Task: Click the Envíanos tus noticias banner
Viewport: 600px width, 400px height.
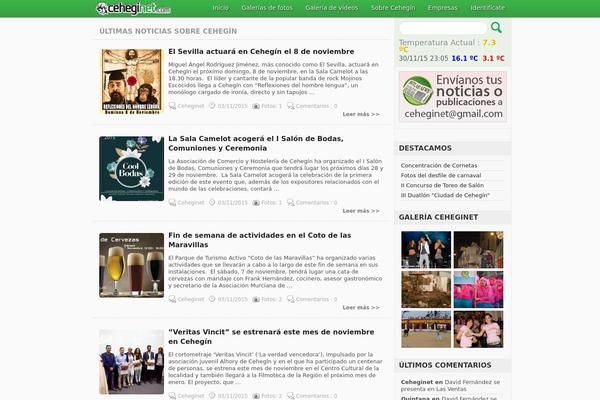Action: (x=453, y=96)
